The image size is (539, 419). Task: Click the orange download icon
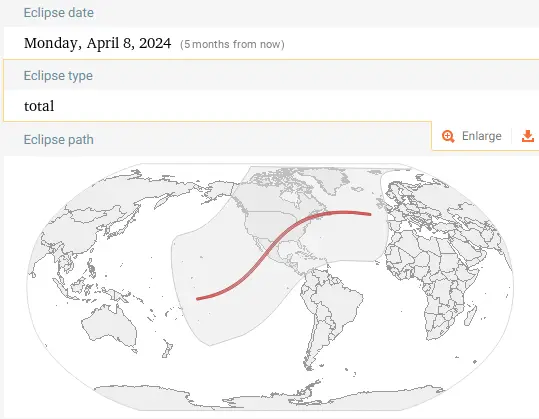click(x=528, y=136)
